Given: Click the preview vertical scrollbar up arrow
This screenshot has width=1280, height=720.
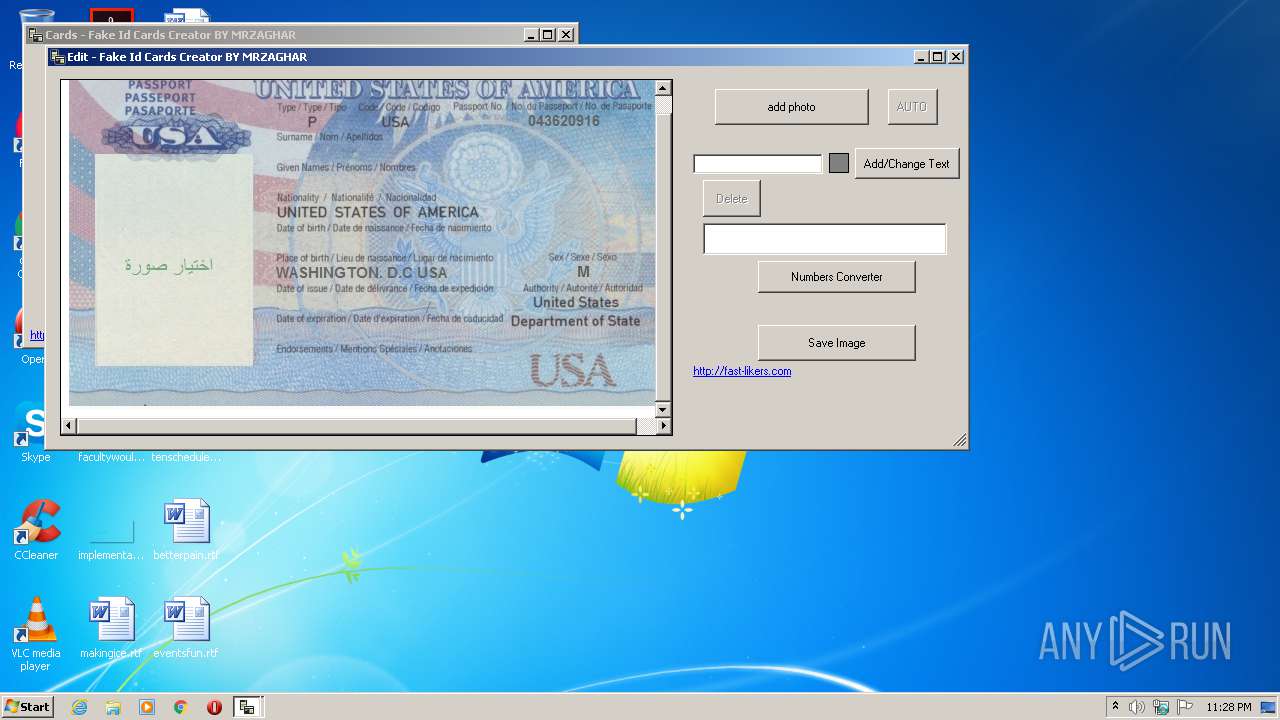Looking at the screenshot, I should coord(662,89).
